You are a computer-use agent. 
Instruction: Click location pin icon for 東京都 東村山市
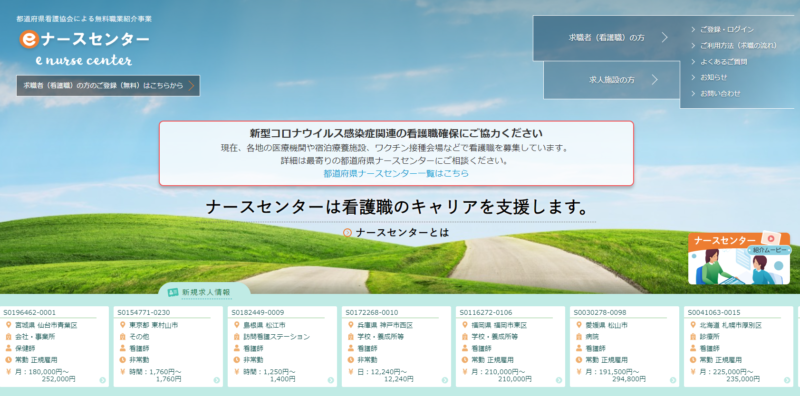pos(122,325)
